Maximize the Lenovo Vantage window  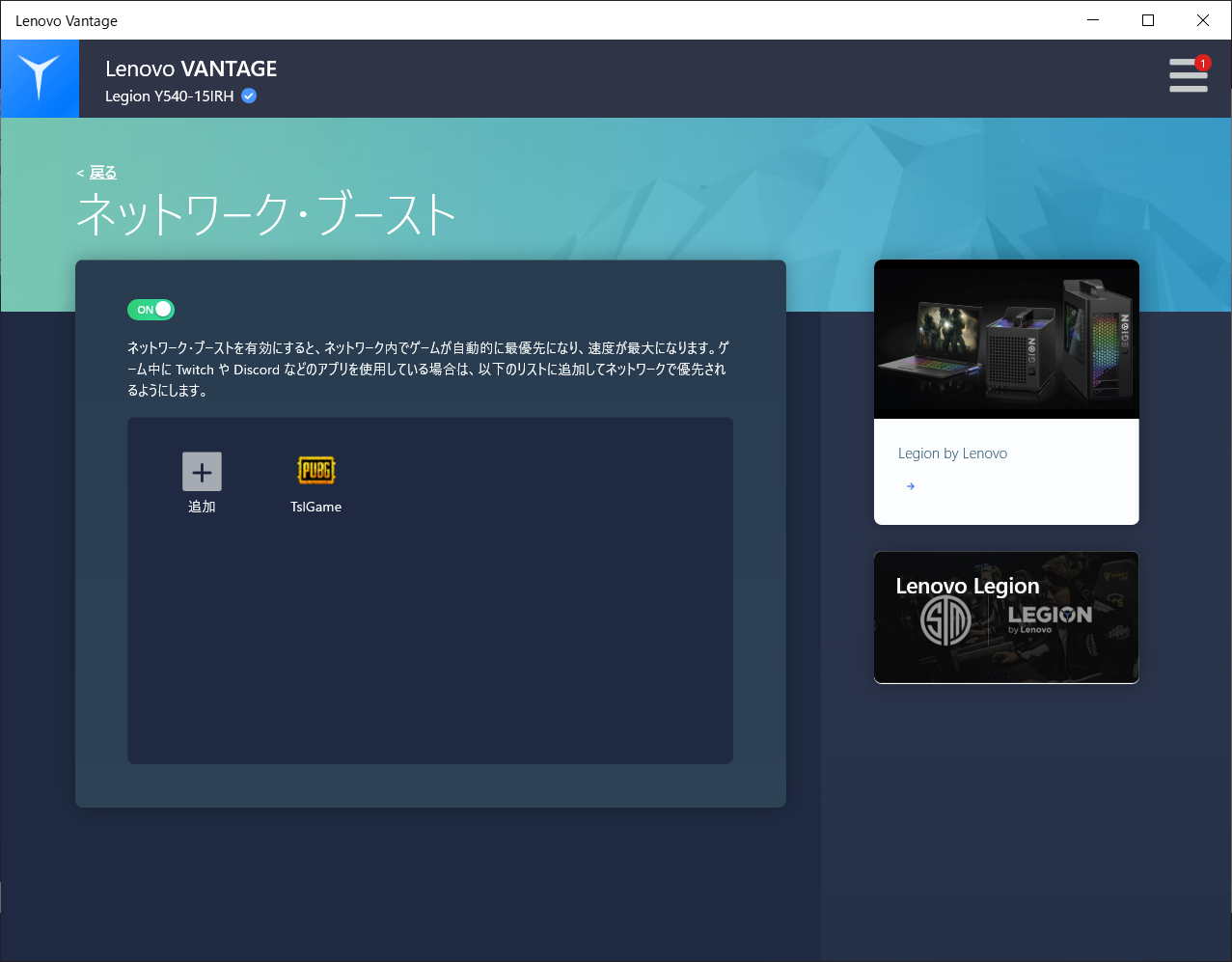coord(1148,20)
